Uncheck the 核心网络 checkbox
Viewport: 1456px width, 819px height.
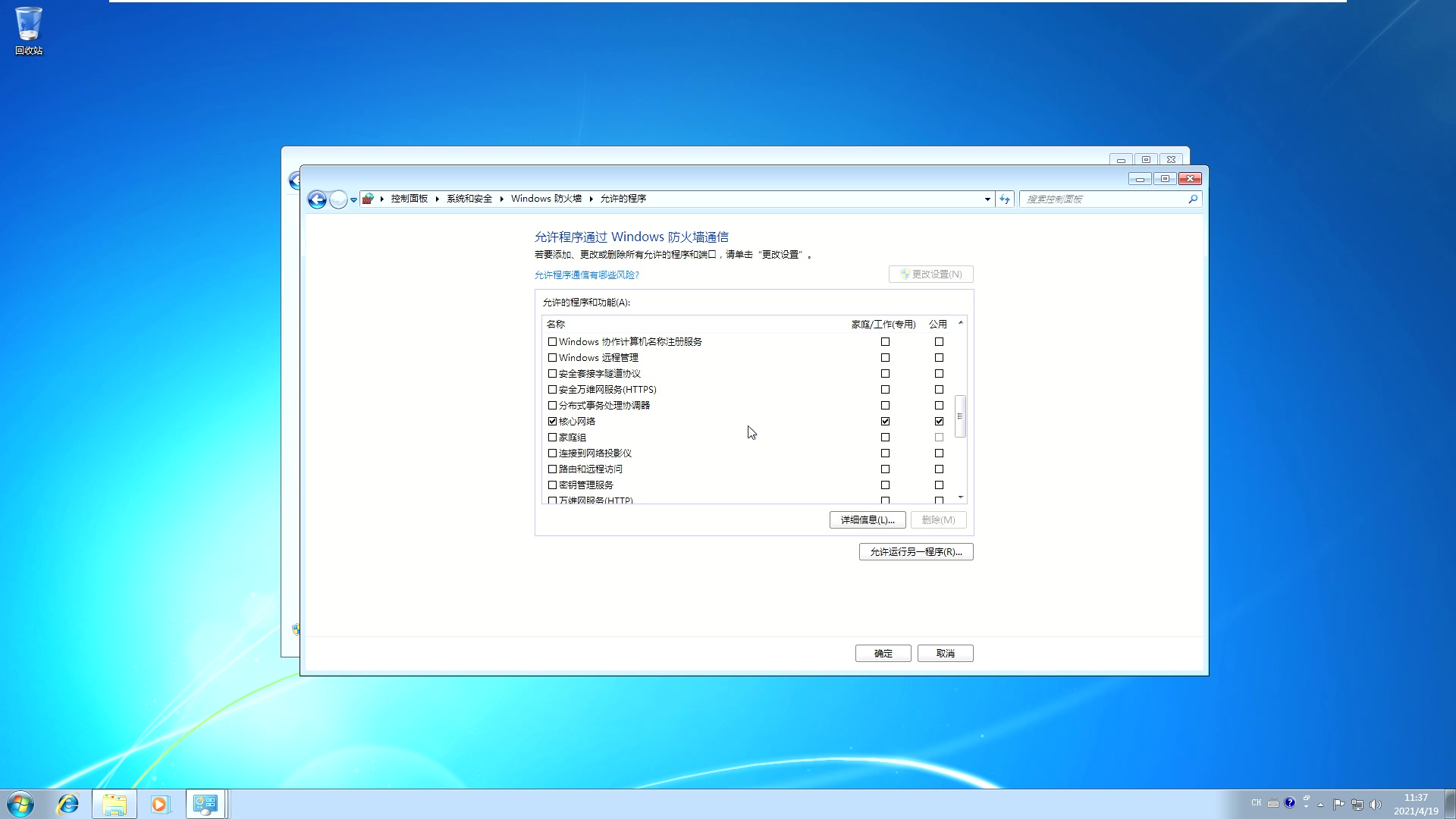click(x=552, y=421)
